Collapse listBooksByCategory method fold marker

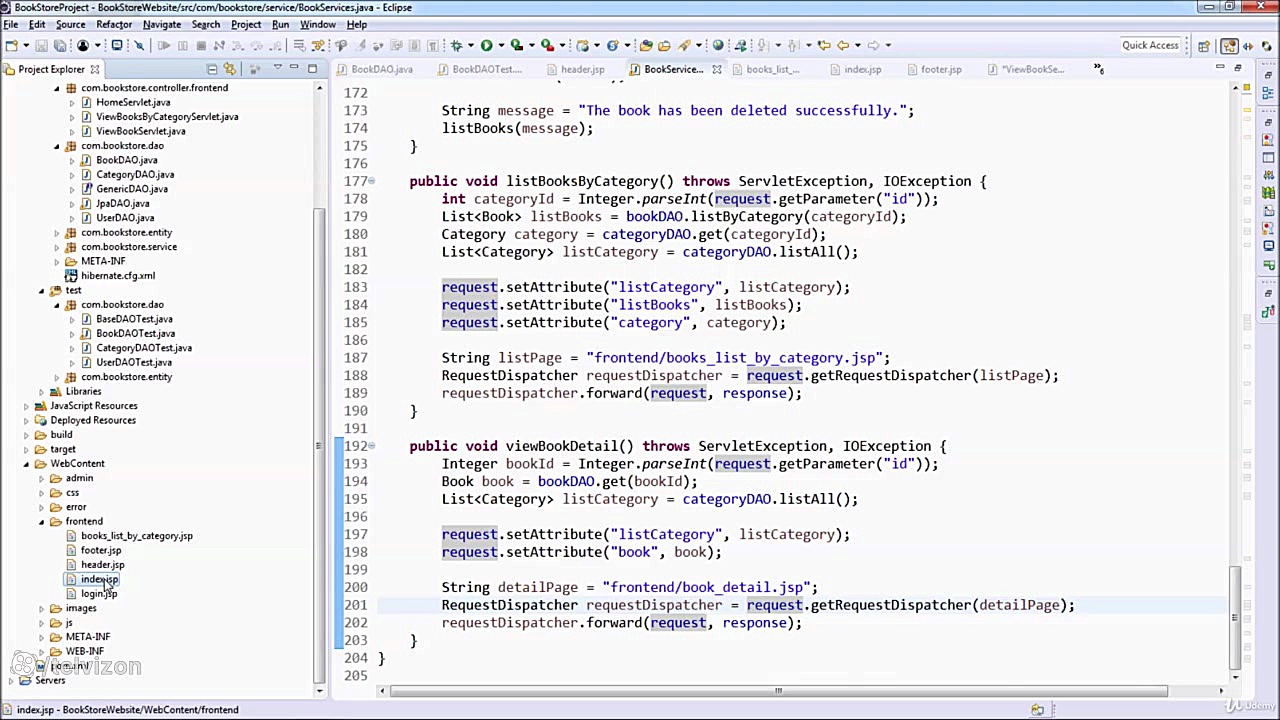click(x=372, y=181)
